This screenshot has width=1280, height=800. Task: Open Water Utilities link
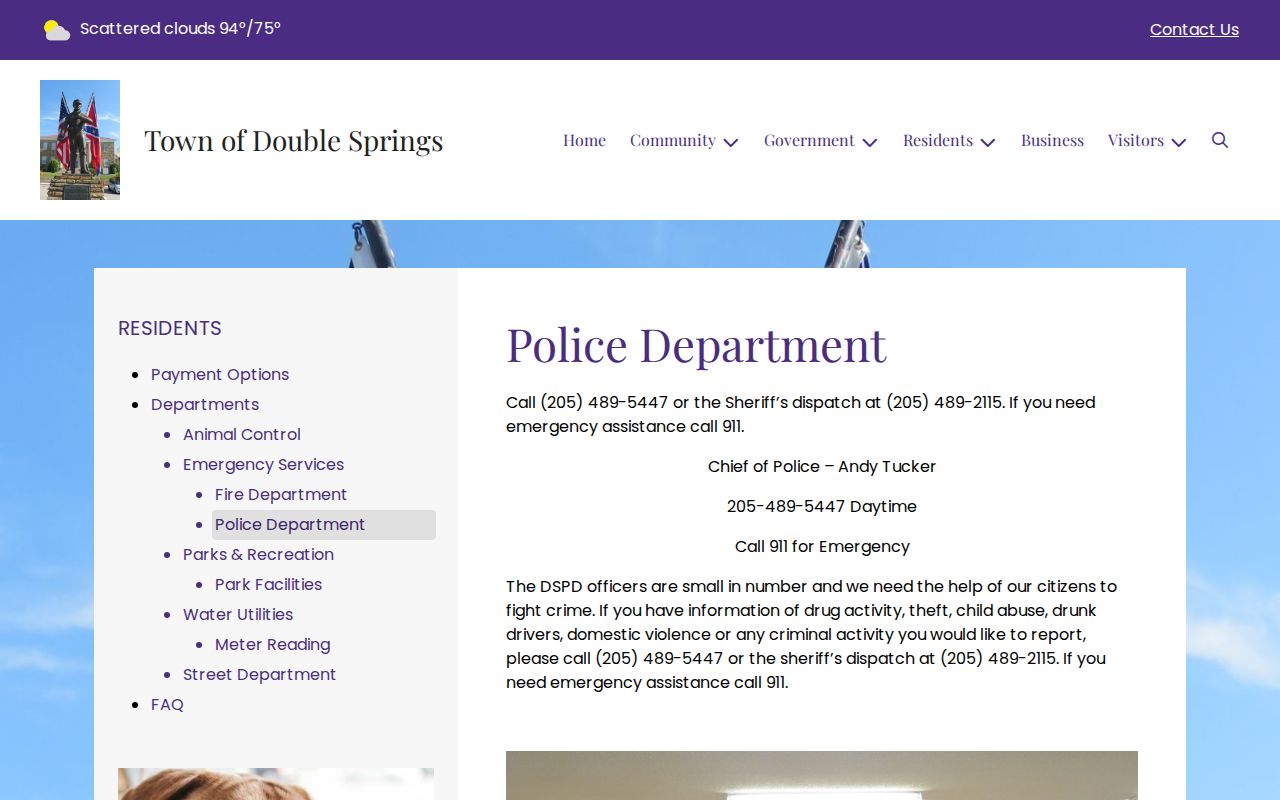coord(238,614)
